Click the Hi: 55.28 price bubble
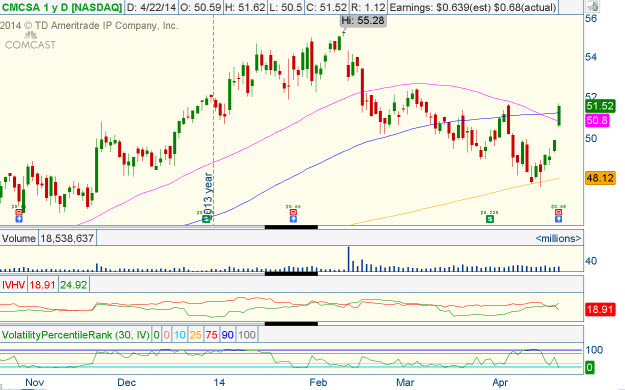 [x=363, y=20]
